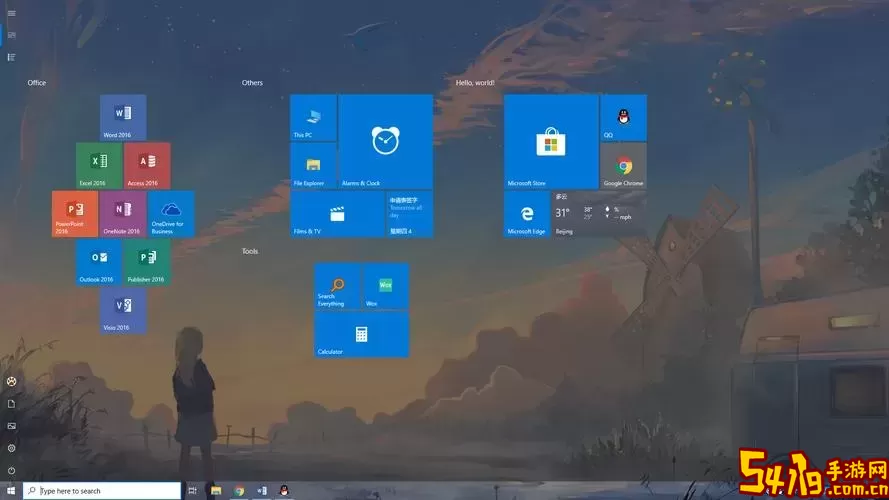Screen dimensions: 889x500
Task: Open the Google Chrome tile
Action: click(624, 166)
